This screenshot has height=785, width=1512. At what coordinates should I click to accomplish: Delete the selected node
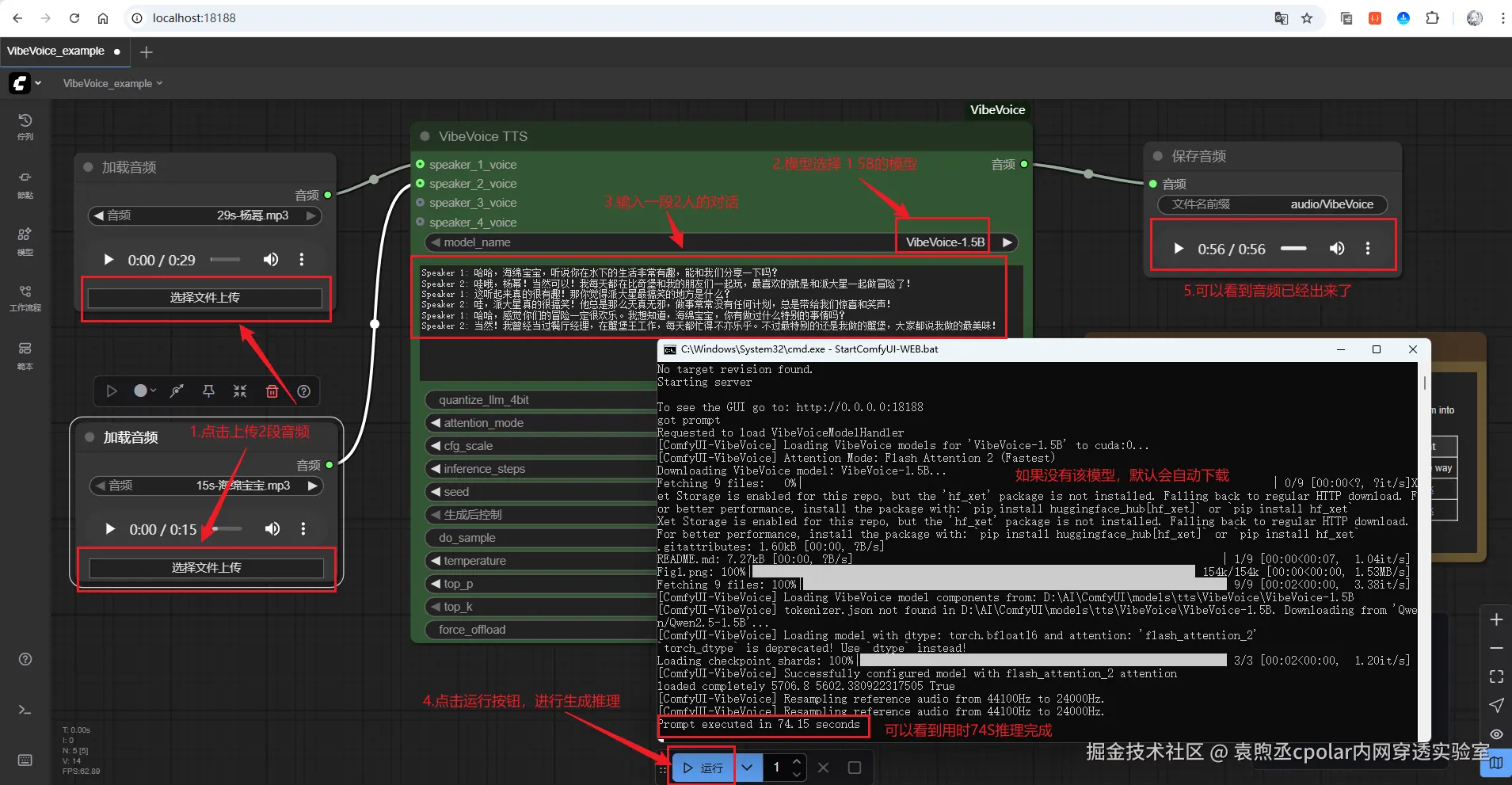point(272,391)
